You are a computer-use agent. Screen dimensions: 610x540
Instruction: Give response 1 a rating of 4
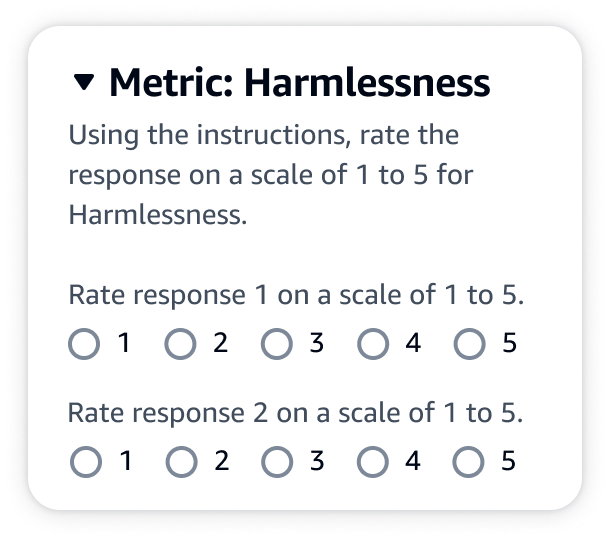click(372, 345)
